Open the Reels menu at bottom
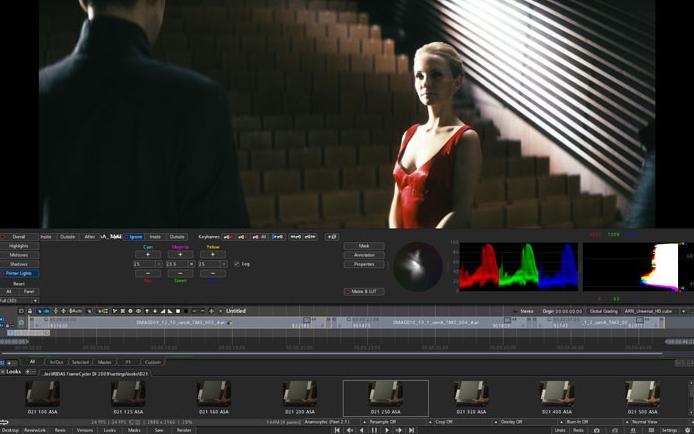Viewport: 694px width, 434px height. (x=60, y=430)
